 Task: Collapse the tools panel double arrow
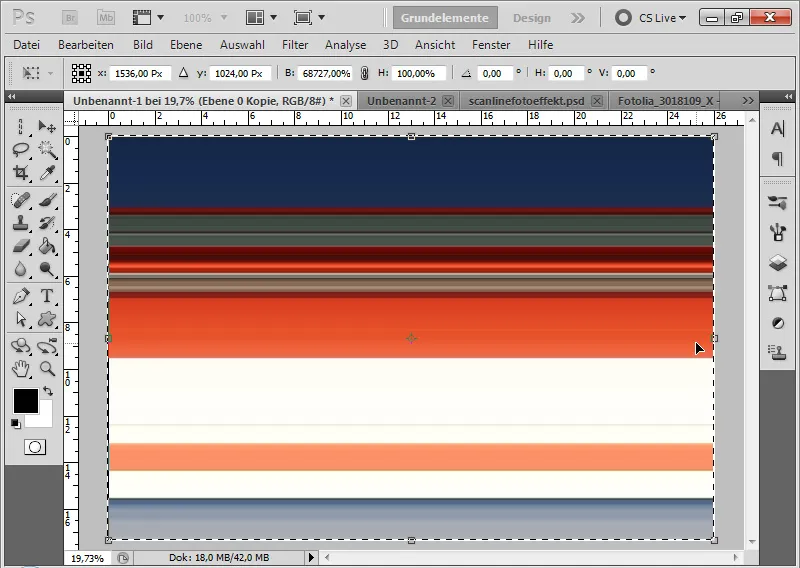pos(12,96)
